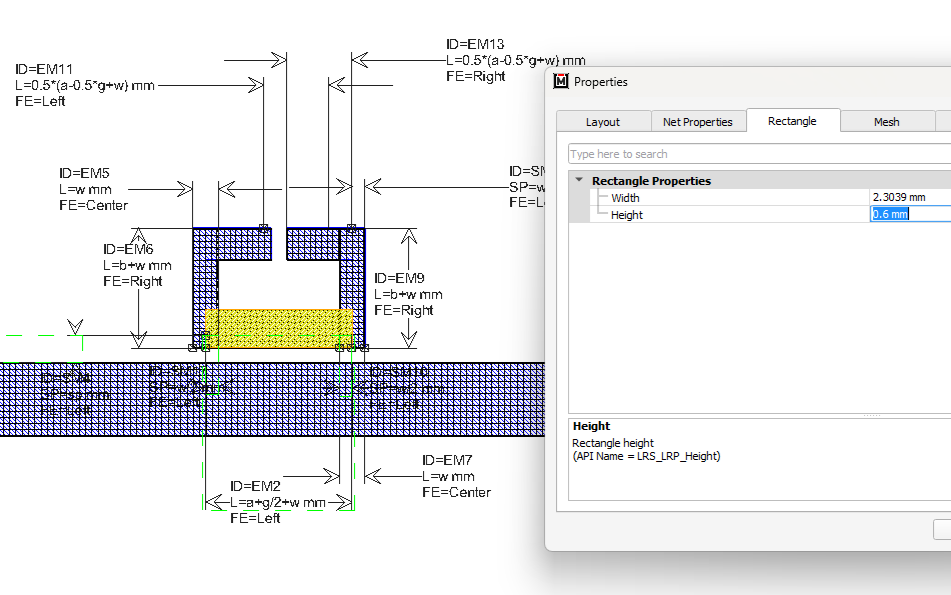
Task: Open the Net Properties tab
Action: pos(697,122)
